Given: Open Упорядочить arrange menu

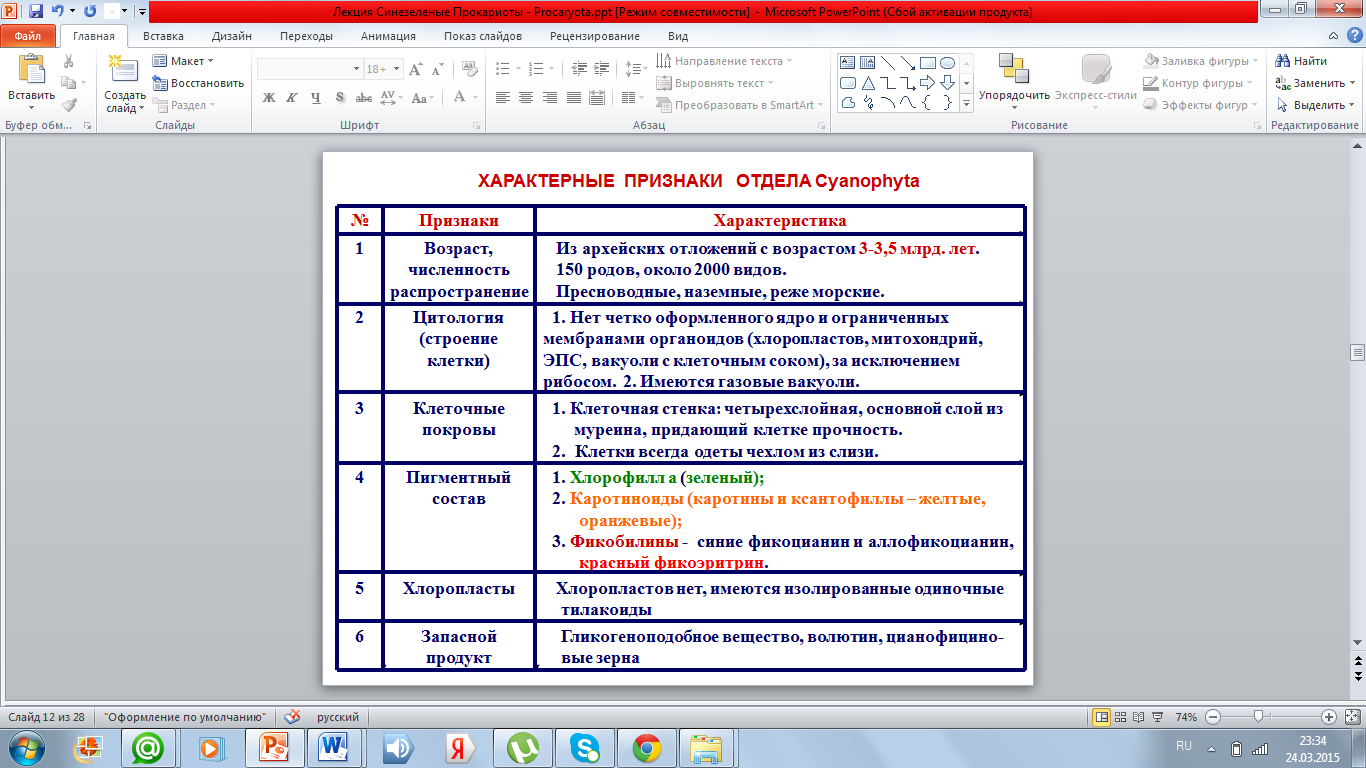Looking at the screenshot, I should tap(1014, 80).
